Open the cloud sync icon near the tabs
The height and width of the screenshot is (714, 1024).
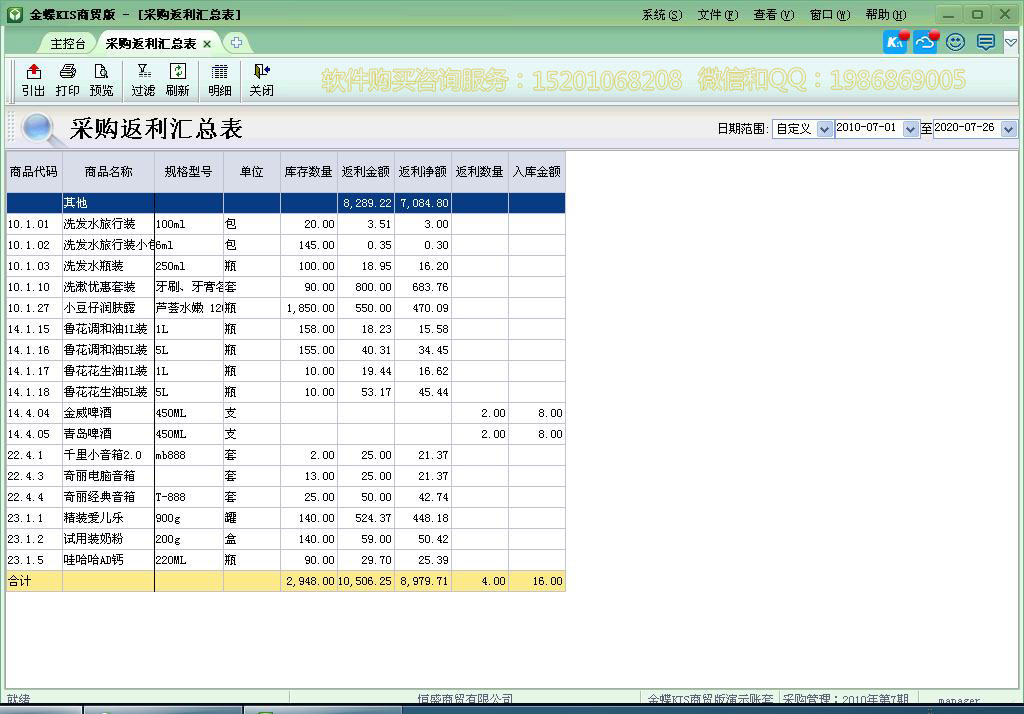coord(925,42)
